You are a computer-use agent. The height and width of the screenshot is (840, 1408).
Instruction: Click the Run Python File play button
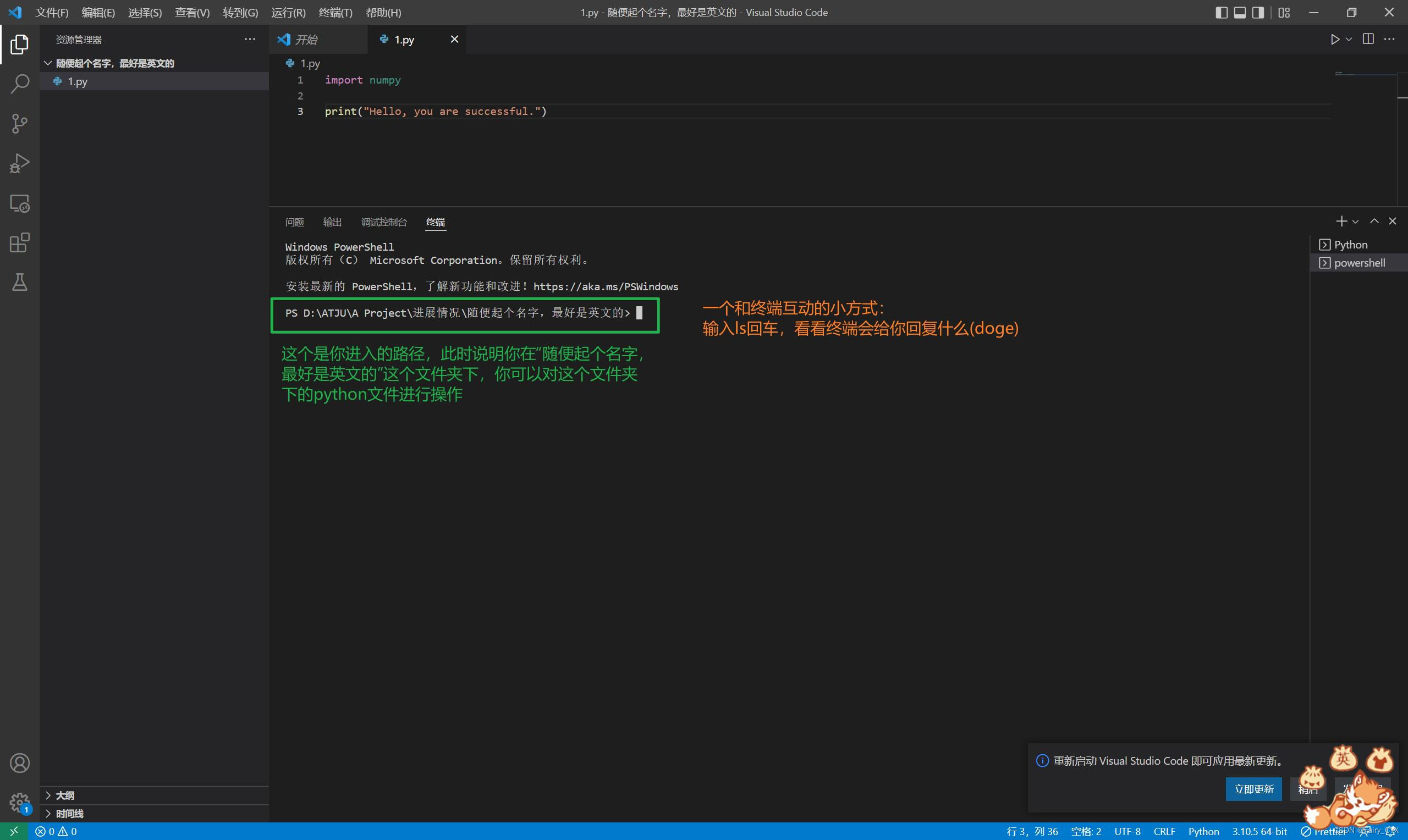coord(1335,39)
